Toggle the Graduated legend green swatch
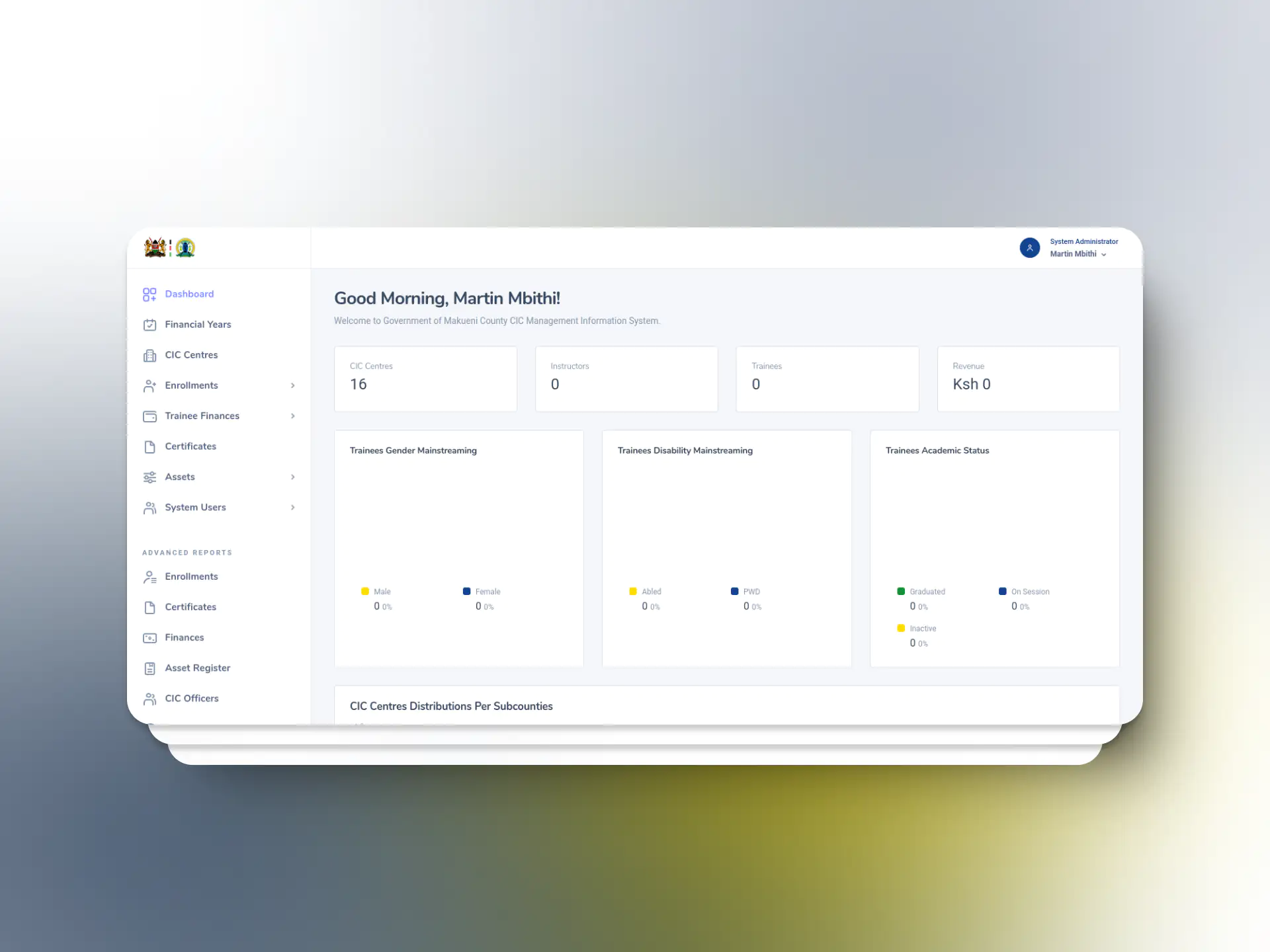 [x=901, y=591]
